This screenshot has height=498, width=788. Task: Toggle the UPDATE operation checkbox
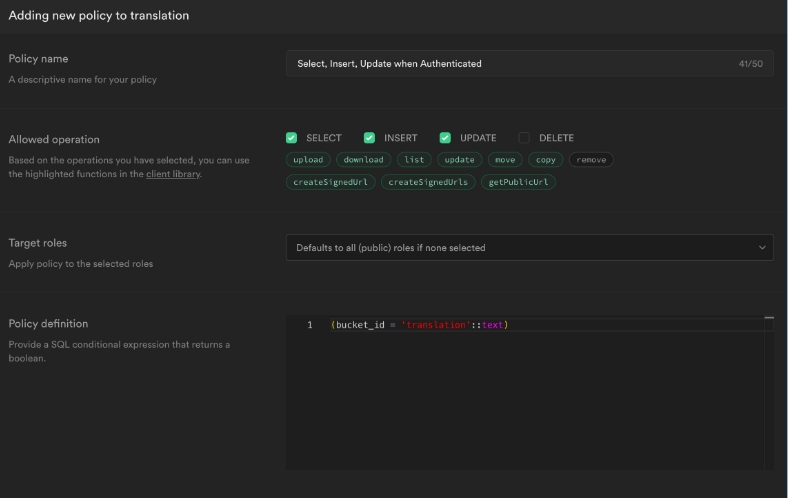pyautogui.click(x=445, y=138)
